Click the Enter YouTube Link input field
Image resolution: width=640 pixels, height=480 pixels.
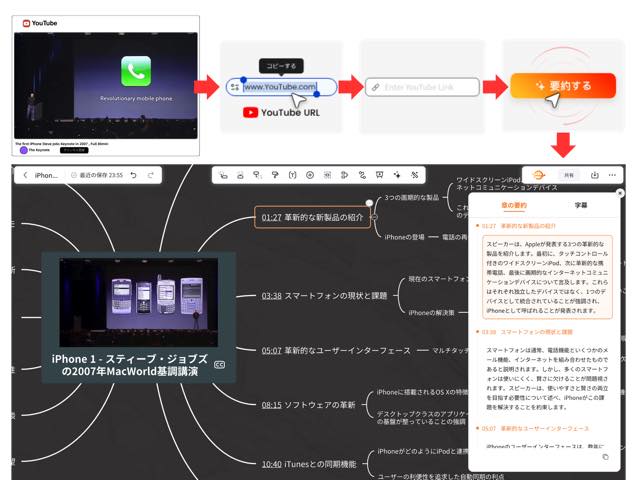tap(422, 87)
